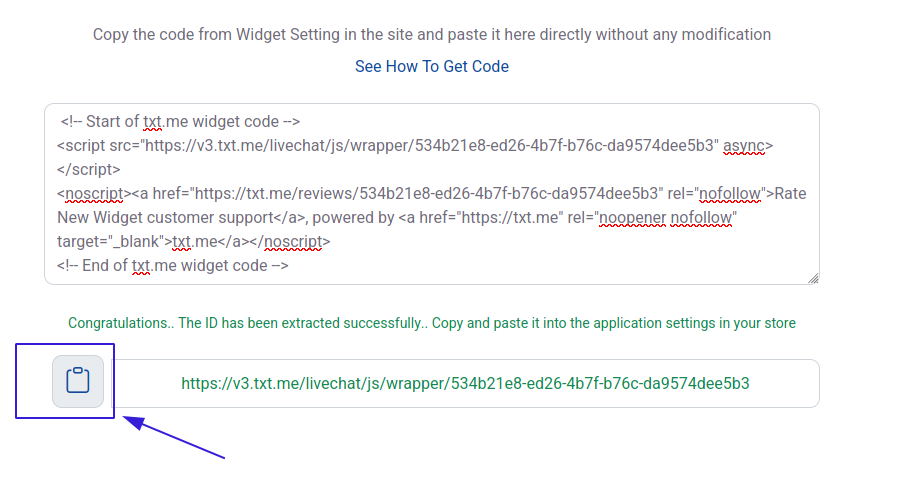Viewport: 910px width, 480px height.
Task: Click the text area resize handle
Action: pyautogui.click(x=813, y=279)
